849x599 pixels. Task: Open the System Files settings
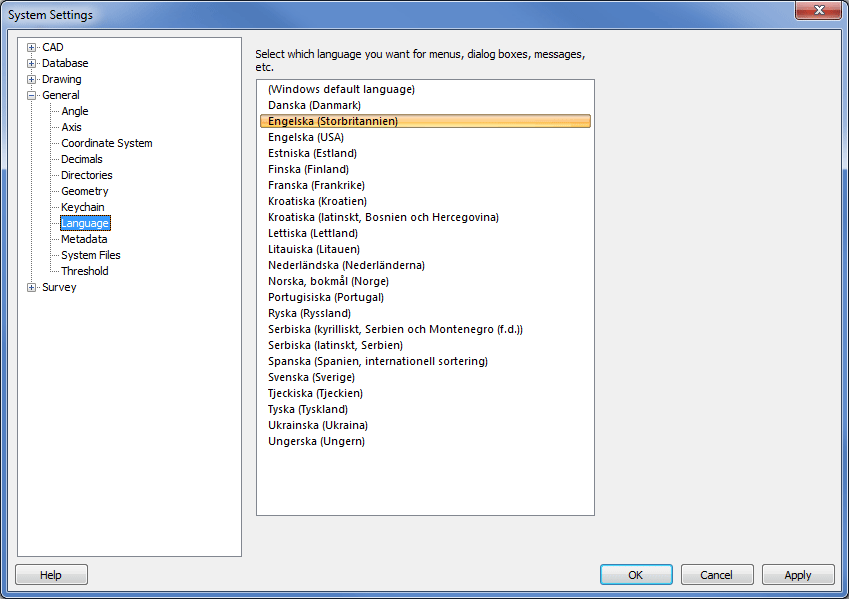tap(91, 255)
